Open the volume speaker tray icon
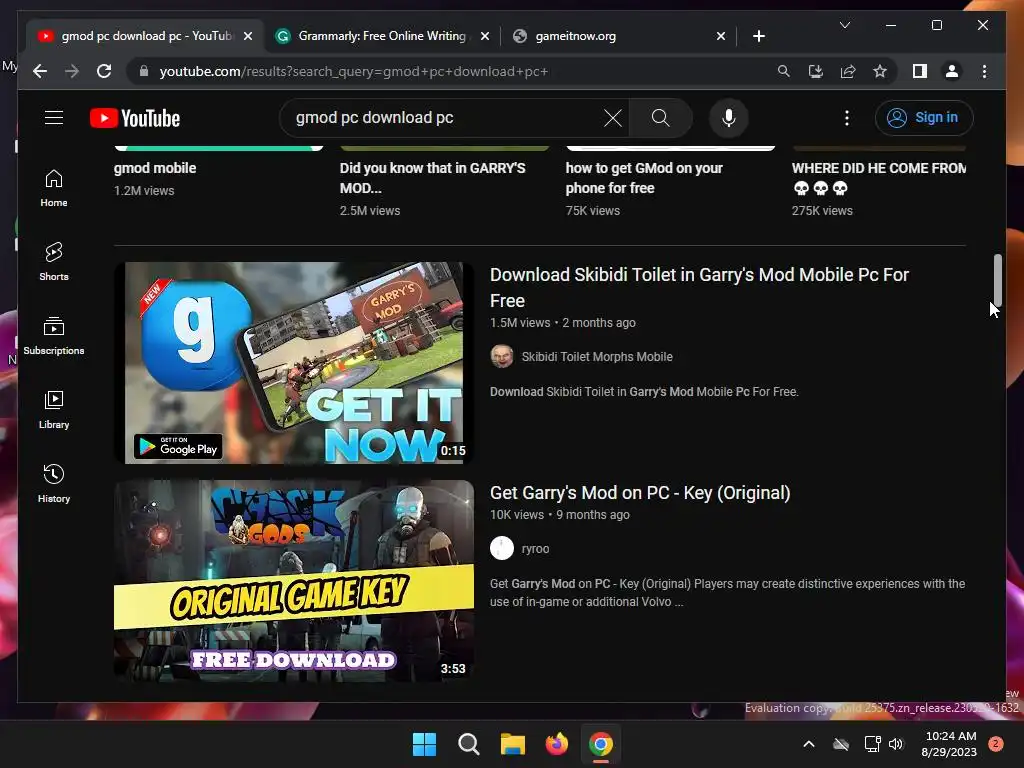This screenshot has height=768, width=1024. (x=896, y=744)
